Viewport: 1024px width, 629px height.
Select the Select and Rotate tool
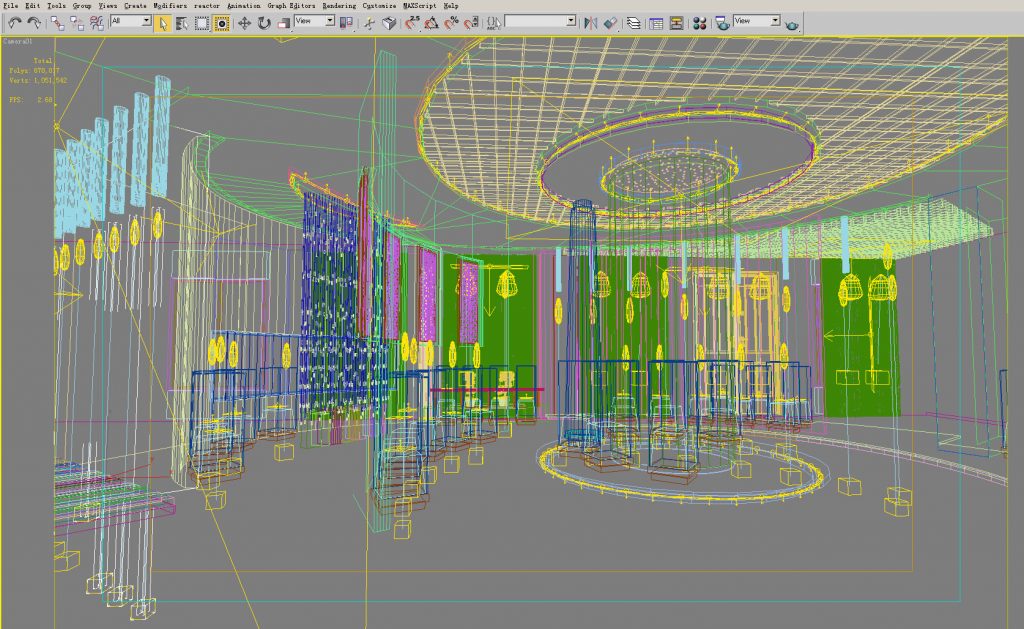pos(262,20)
